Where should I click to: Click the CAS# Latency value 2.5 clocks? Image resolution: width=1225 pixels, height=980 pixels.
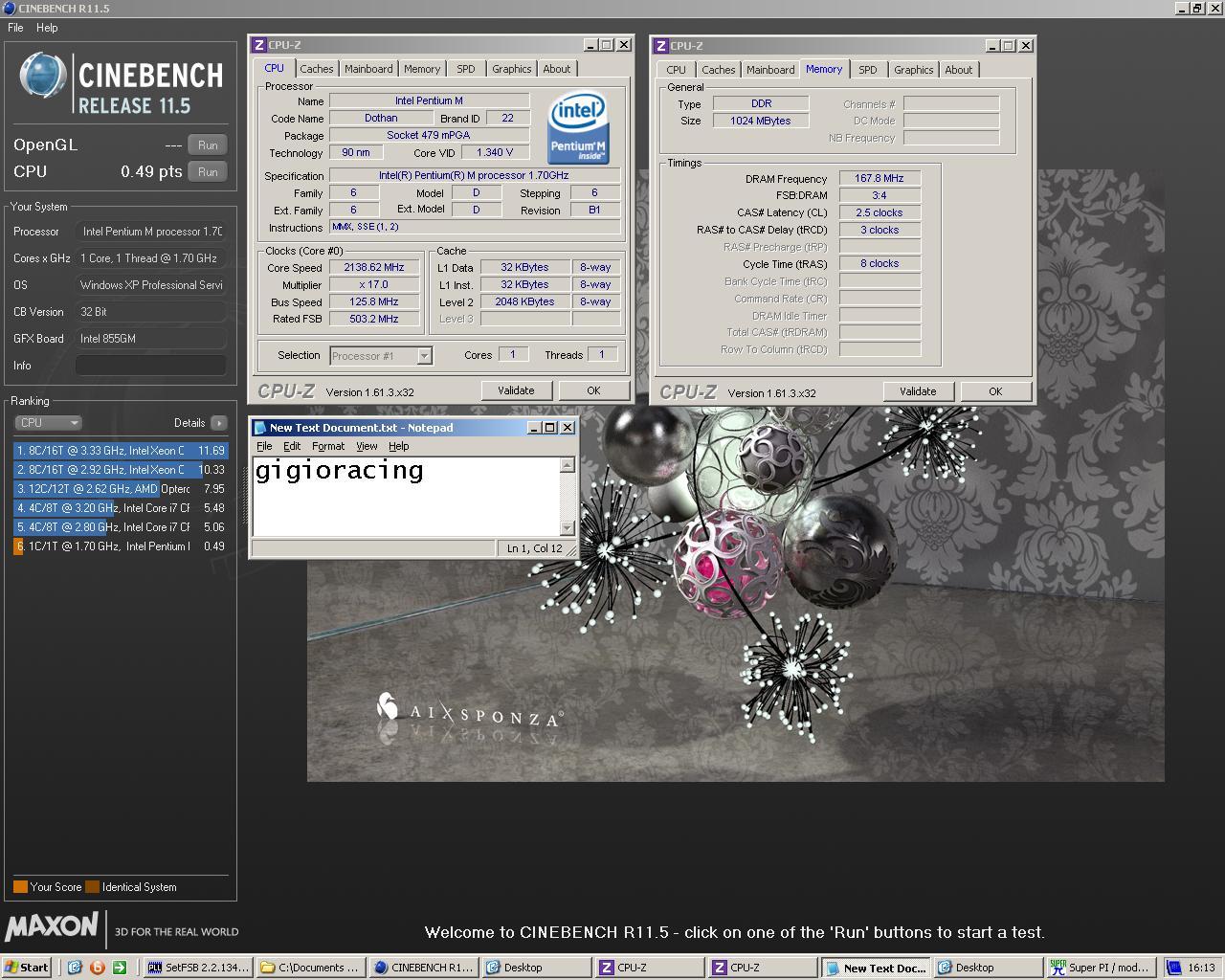tap(880, 213)
